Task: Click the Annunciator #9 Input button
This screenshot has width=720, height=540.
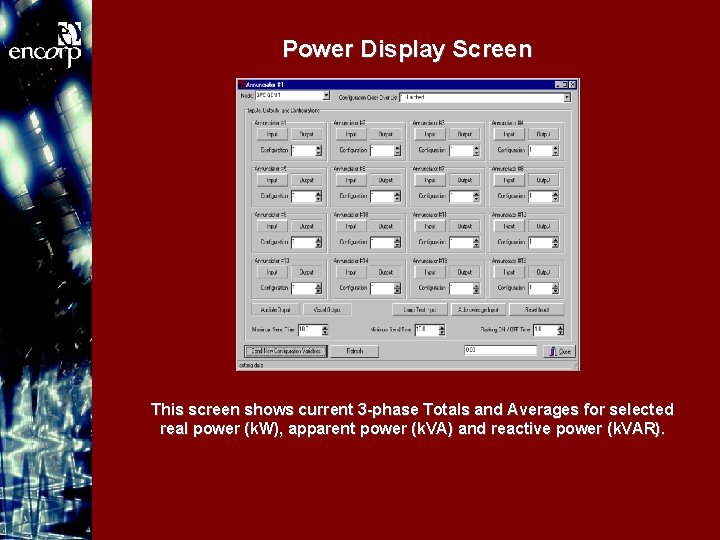Action: 272,226
